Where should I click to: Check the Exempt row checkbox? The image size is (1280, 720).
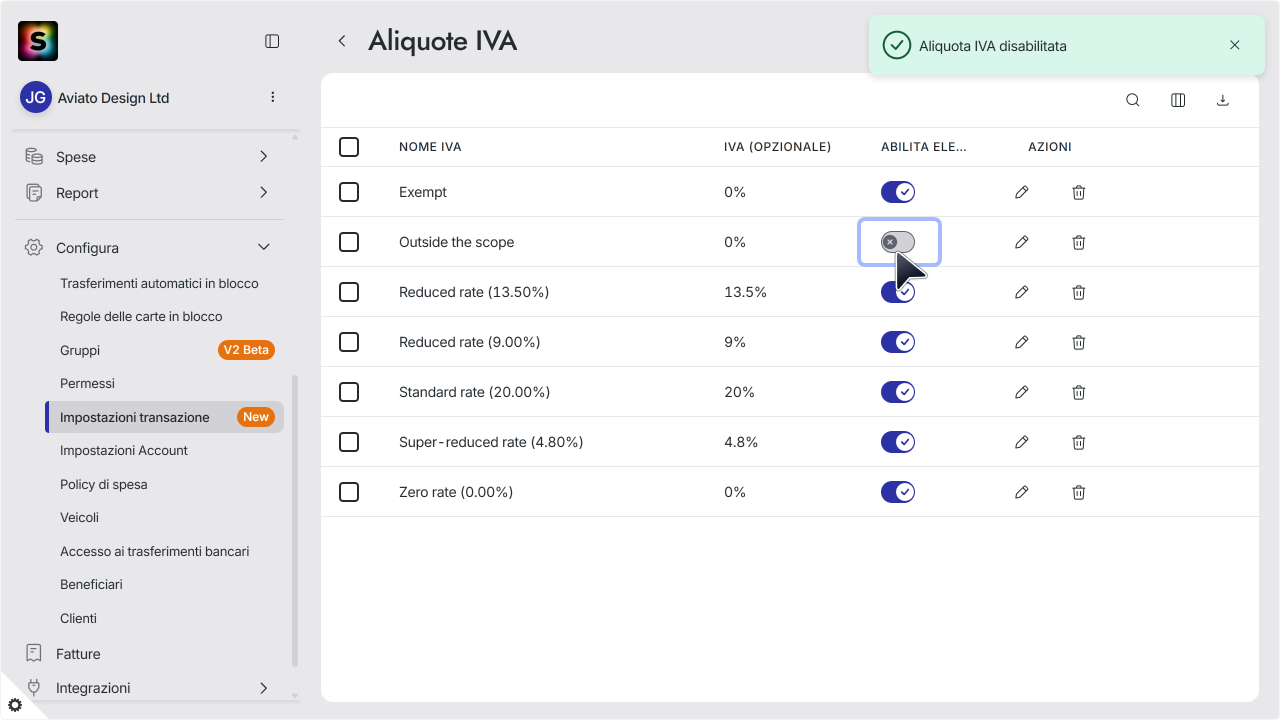click(349, 192)
